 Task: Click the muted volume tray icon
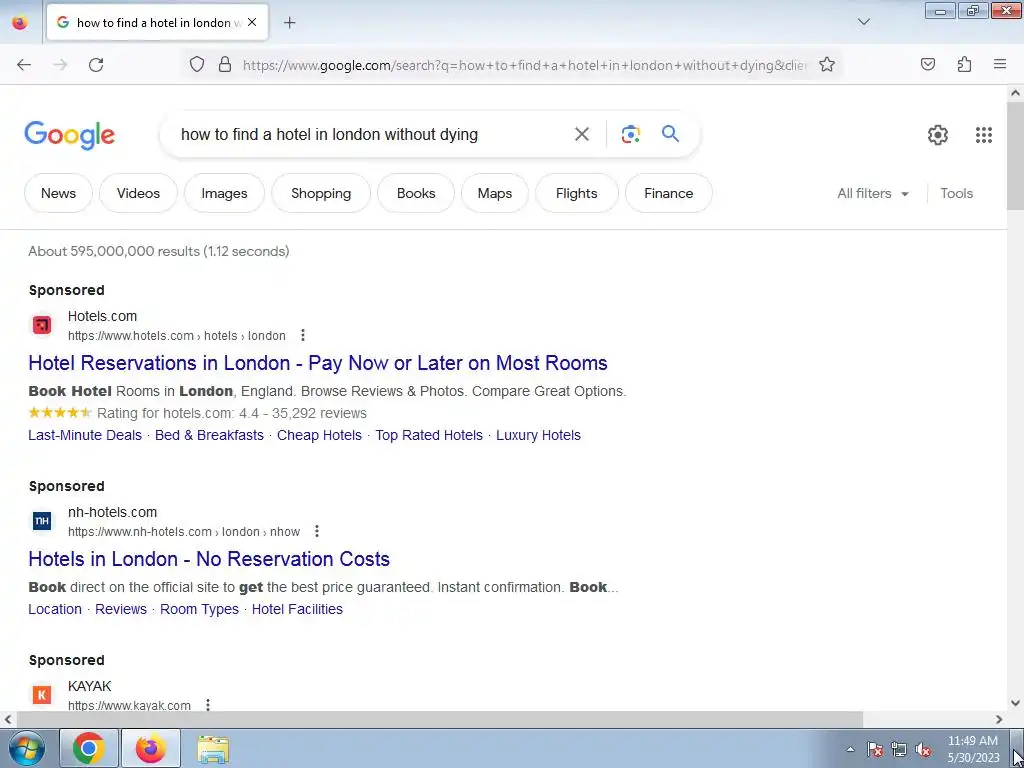click(x=923, y=750)
